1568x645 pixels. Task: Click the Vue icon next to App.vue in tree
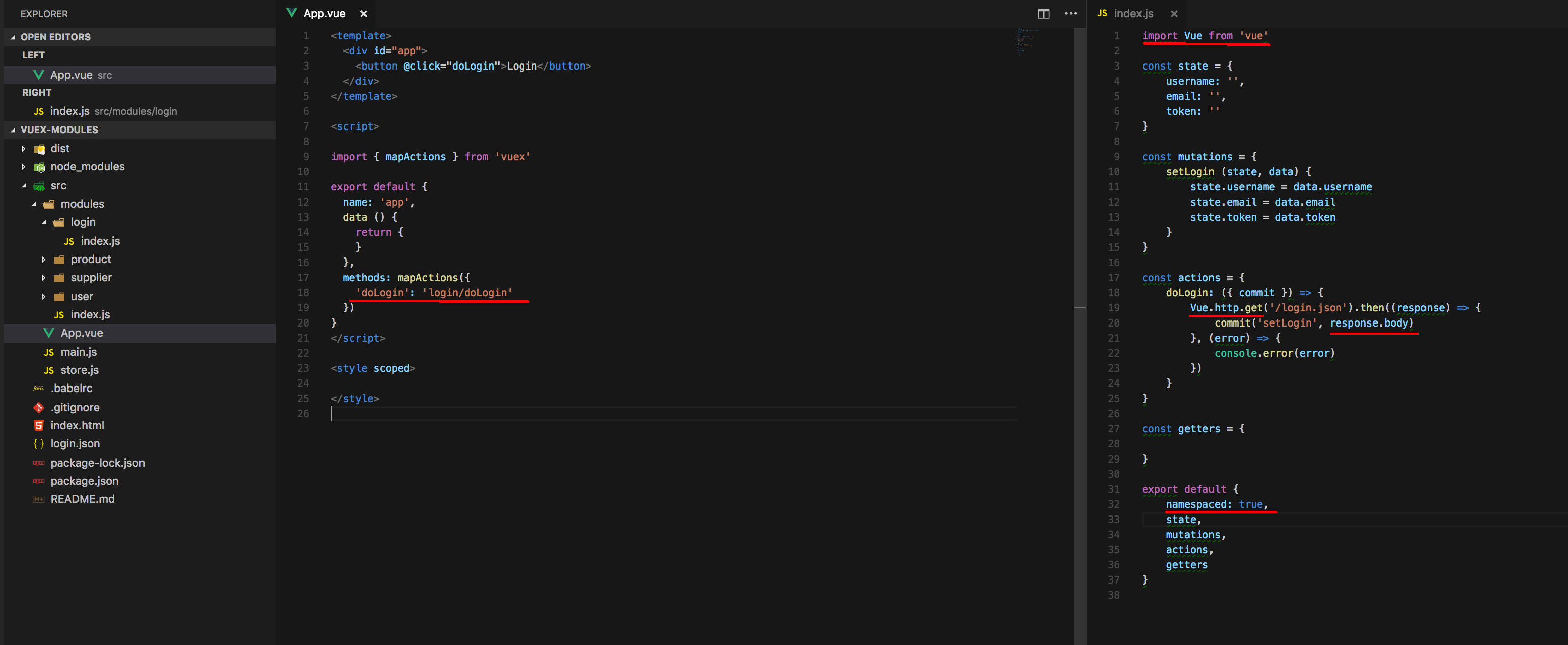pyautogui.click(x=49, y=333)
